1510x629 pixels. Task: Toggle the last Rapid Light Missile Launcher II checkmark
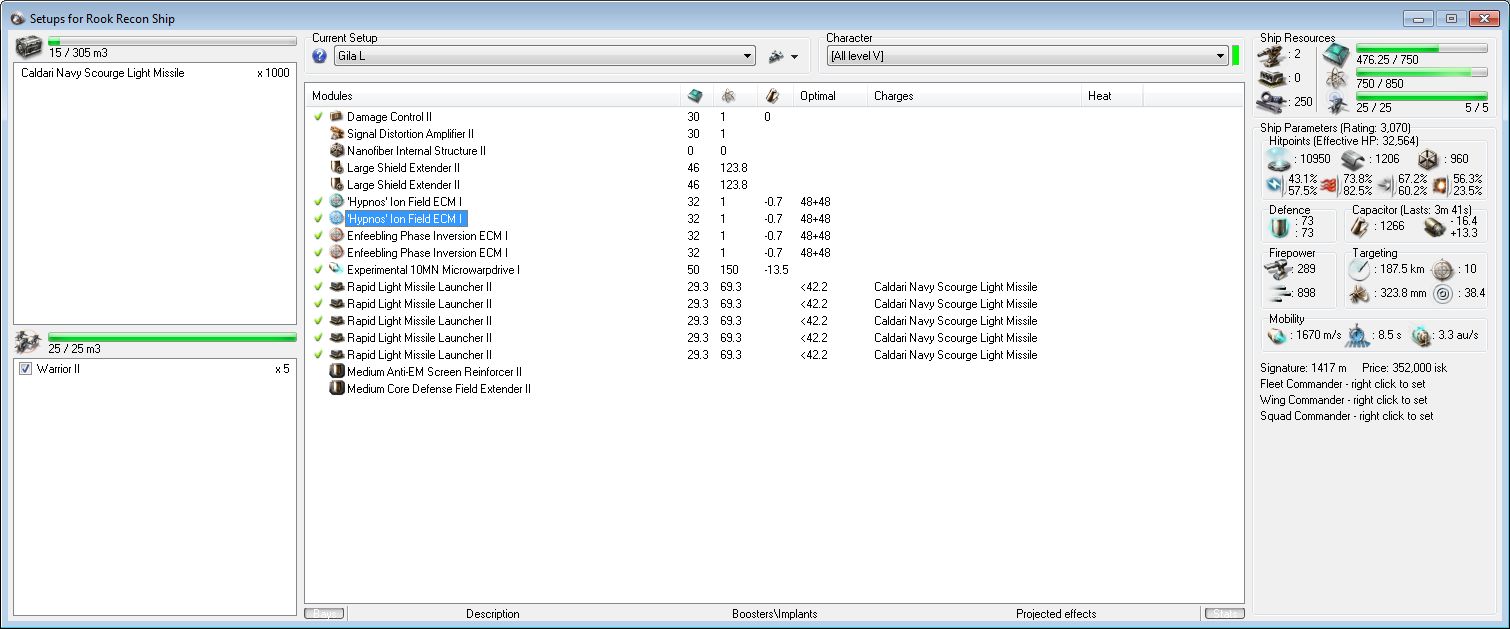coord(318,355)
